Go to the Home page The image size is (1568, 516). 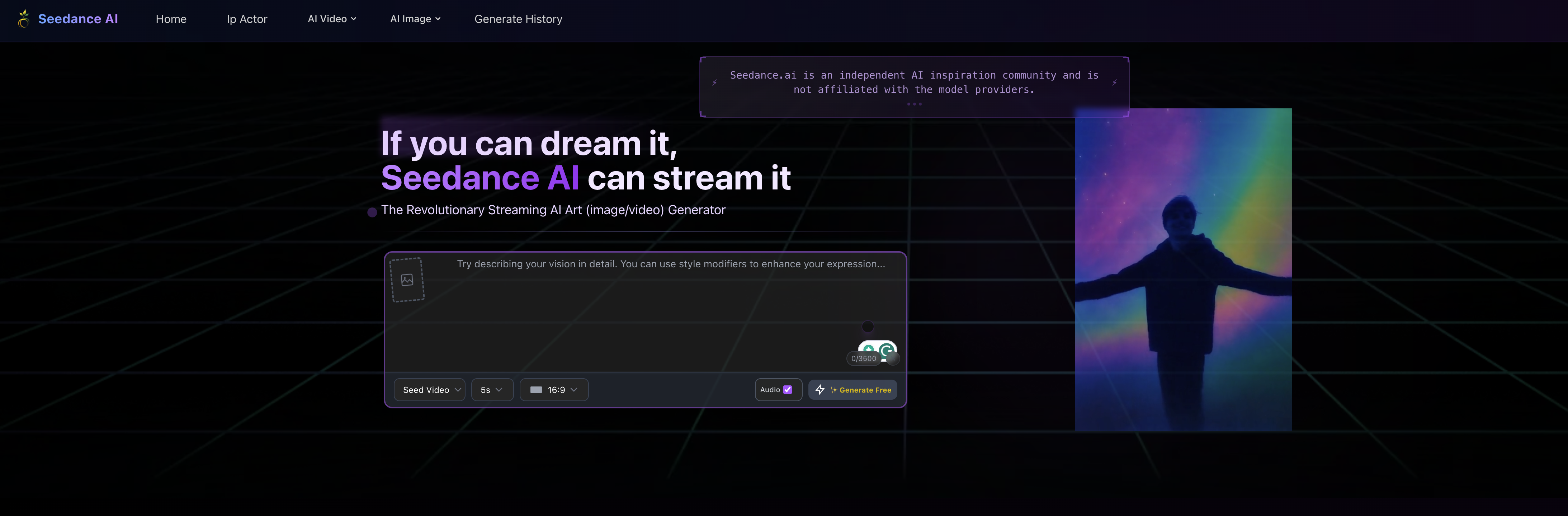[171, 19]
